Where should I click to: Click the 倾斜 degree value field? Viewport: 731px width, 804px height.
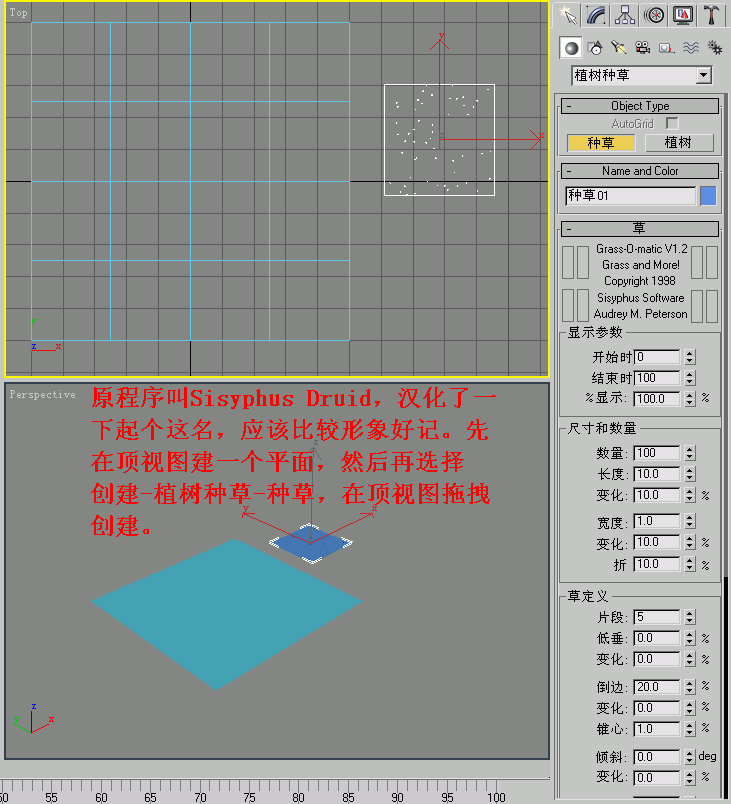pyautogui.click(x=657, y=757)
